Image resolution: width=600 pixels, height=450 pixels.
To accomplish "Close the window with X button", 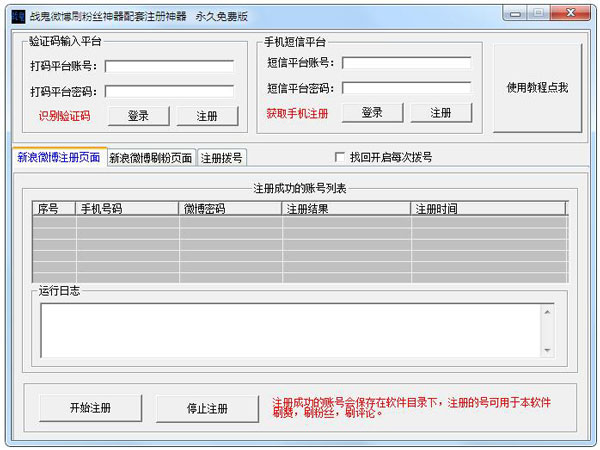I will coord(571,13).
